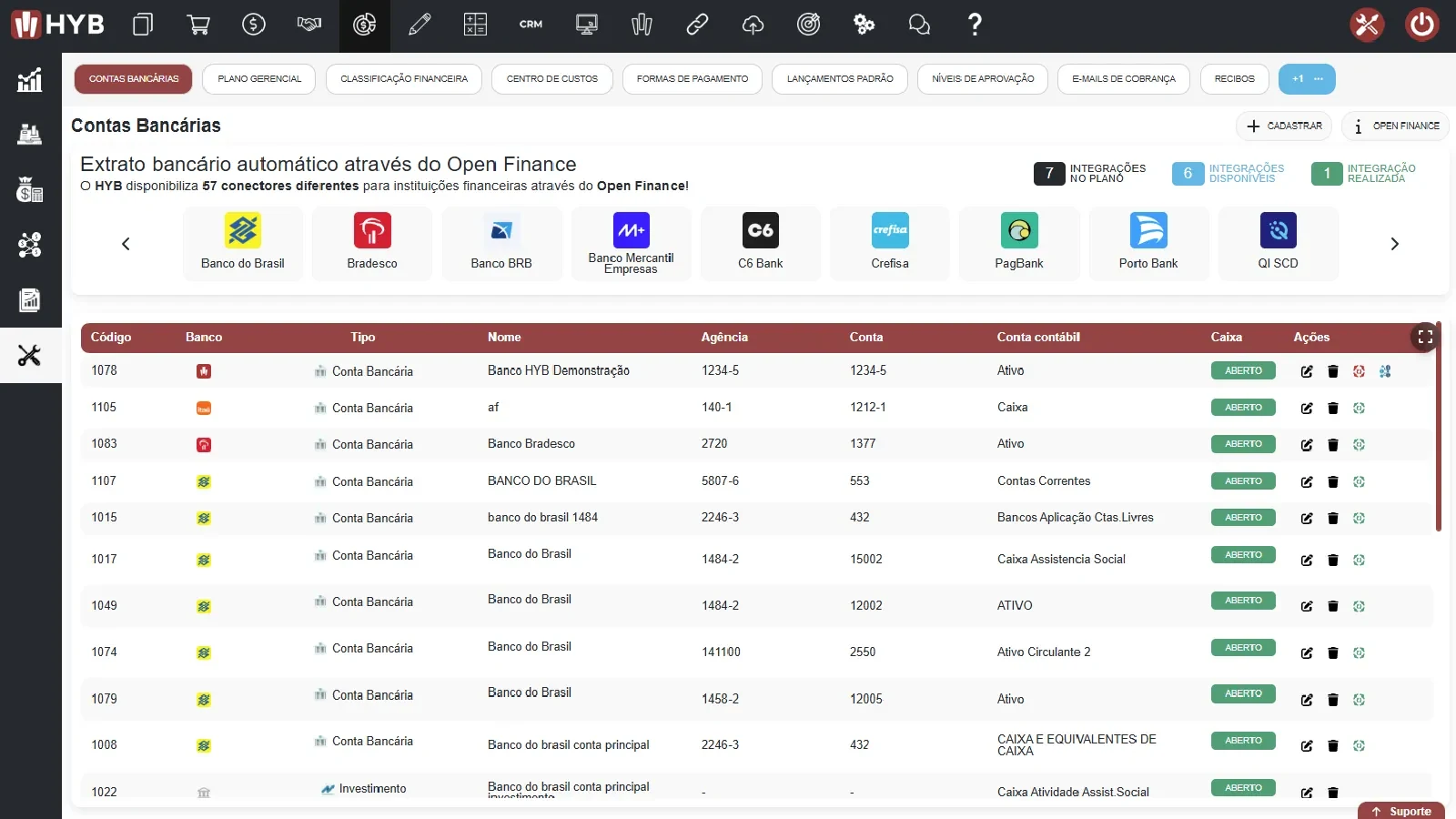This screenshot has height=819, width=1456.
Task: Click the table vertical scrollbar
Action: [1438, 428]
